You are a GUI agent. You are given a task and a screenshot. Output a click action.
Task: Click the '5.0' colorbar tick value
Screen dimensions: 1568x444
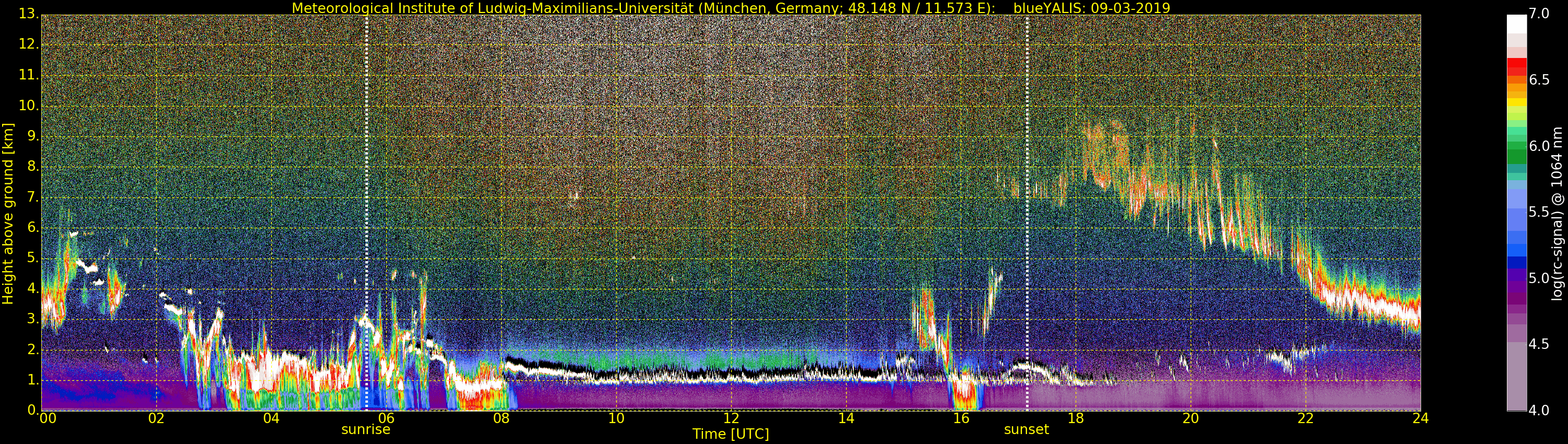click(x=1539, y=278)
